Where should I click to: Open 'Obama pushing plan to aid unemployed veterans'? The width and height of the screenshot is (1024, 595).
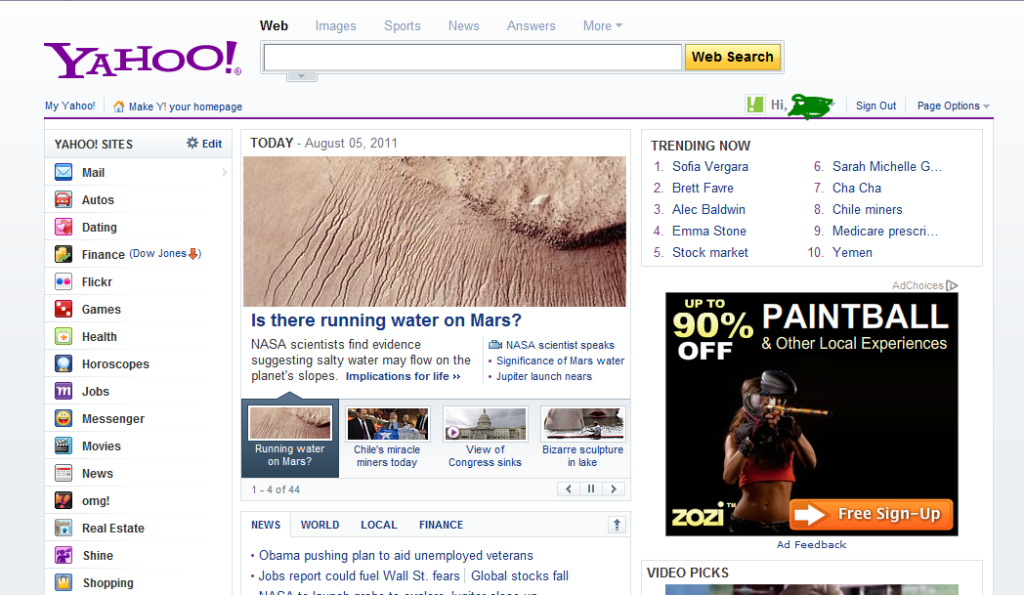396,555
